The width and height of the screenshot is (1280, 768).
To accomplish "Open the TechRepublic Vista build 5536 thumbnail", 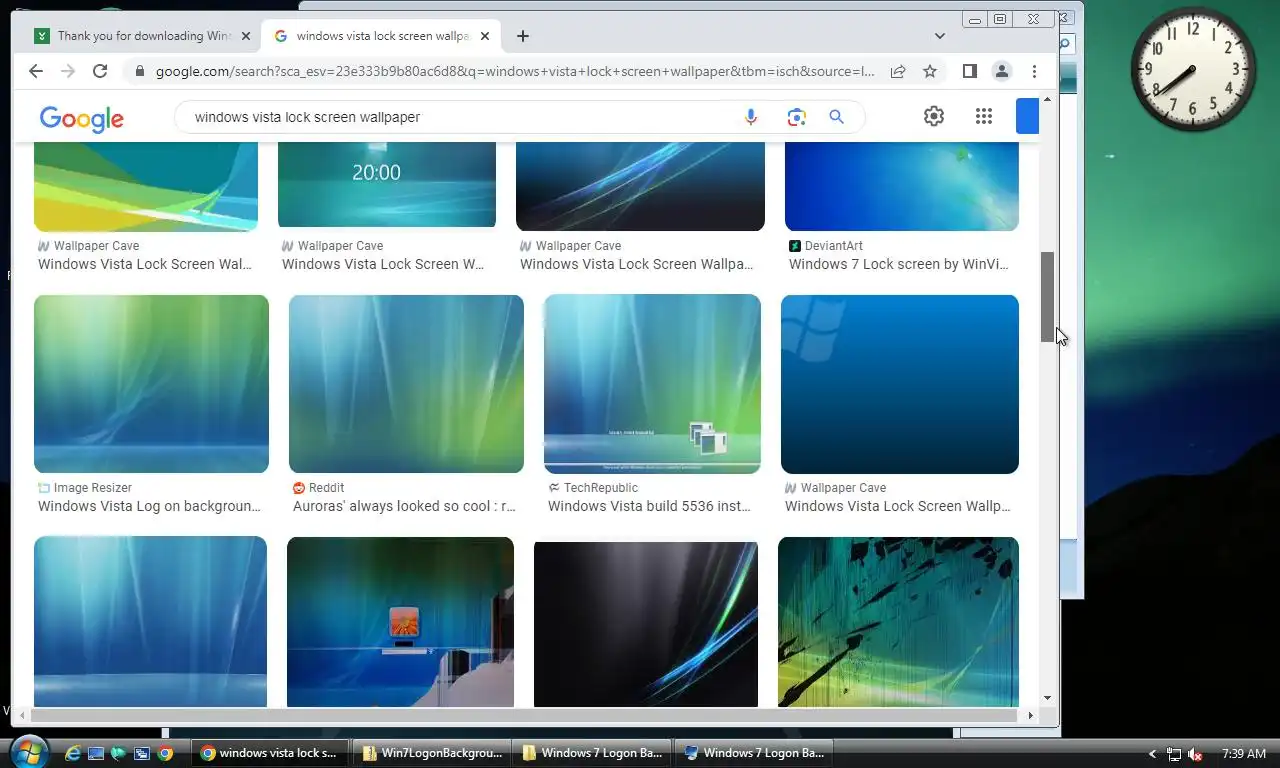I will (x=652, y=384).
